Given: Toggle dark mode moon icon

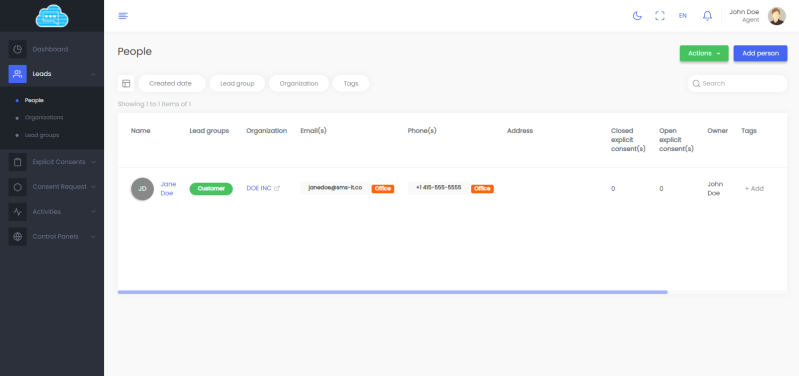Looking at the screenshot, I should (x=637, y=16).
